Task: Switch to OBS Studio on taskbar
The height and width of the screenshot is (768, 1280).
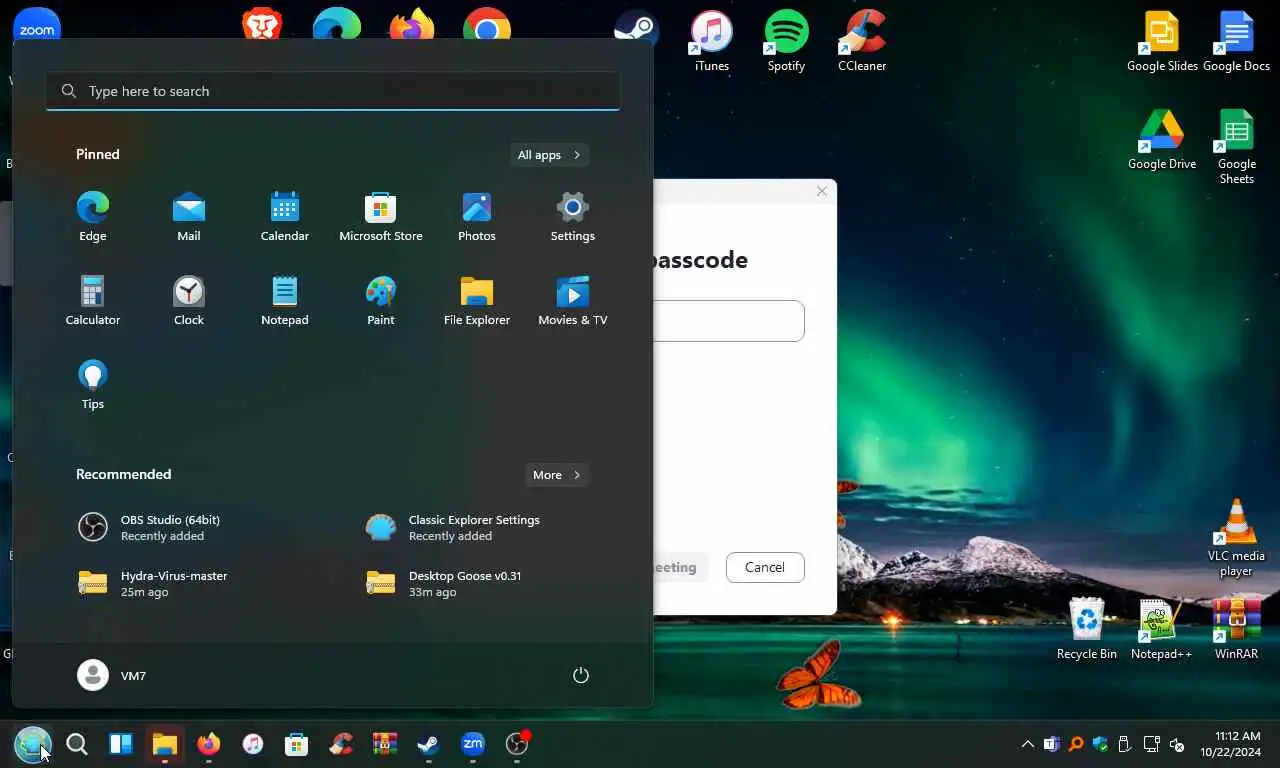Action: [517, 744]
